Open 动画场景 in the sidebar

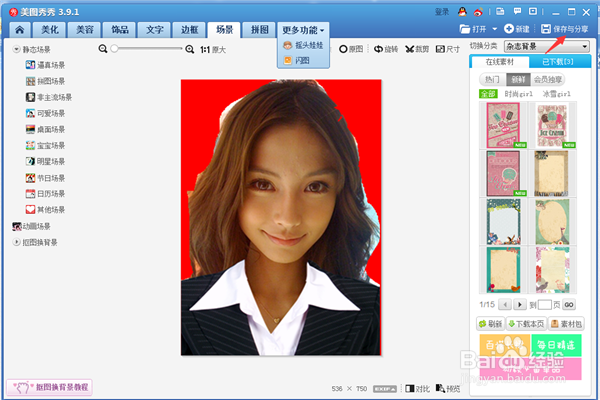coord(31,226)
